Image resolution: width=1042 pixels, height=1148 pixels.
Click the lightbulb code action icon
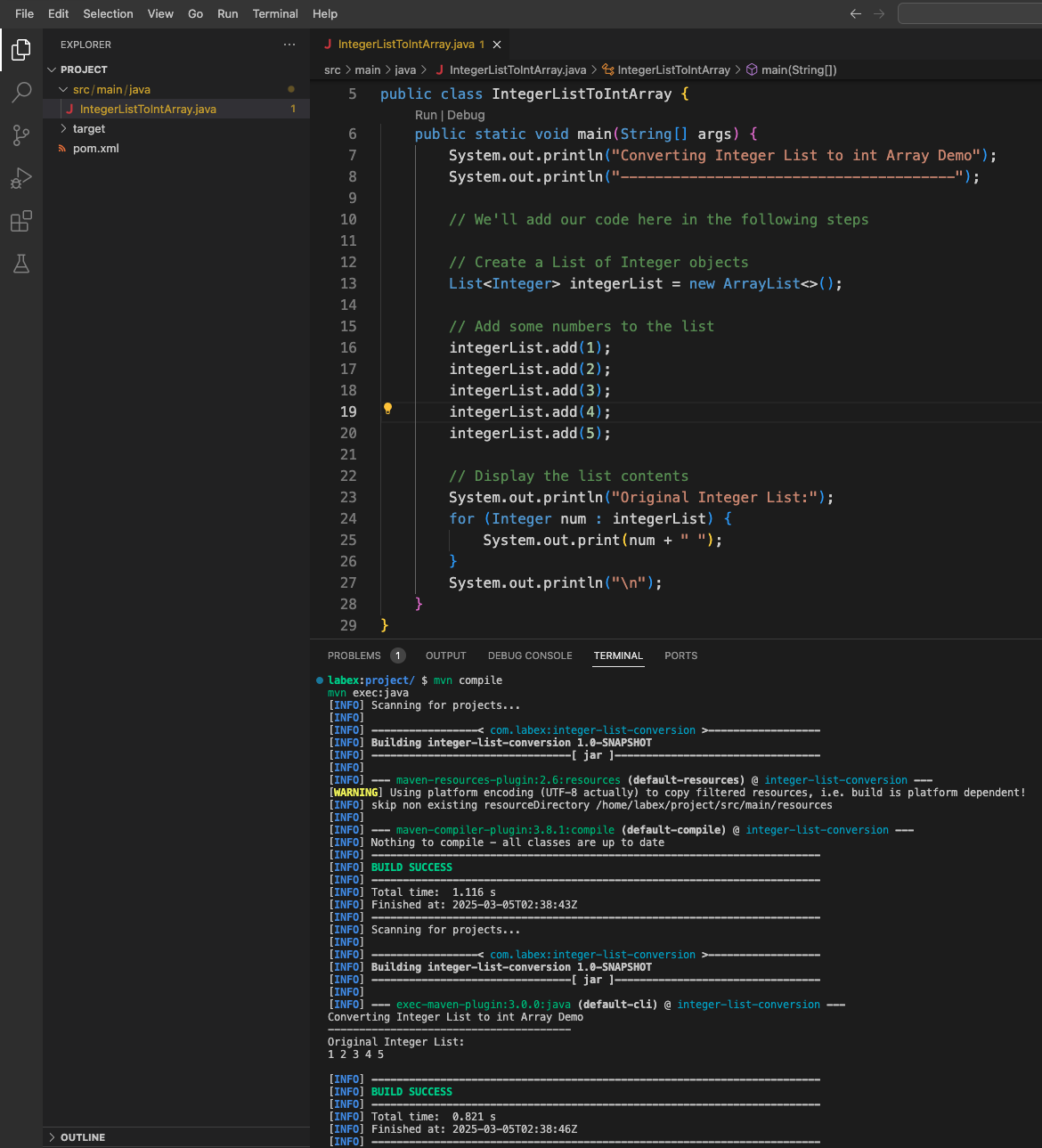point(387,409)
